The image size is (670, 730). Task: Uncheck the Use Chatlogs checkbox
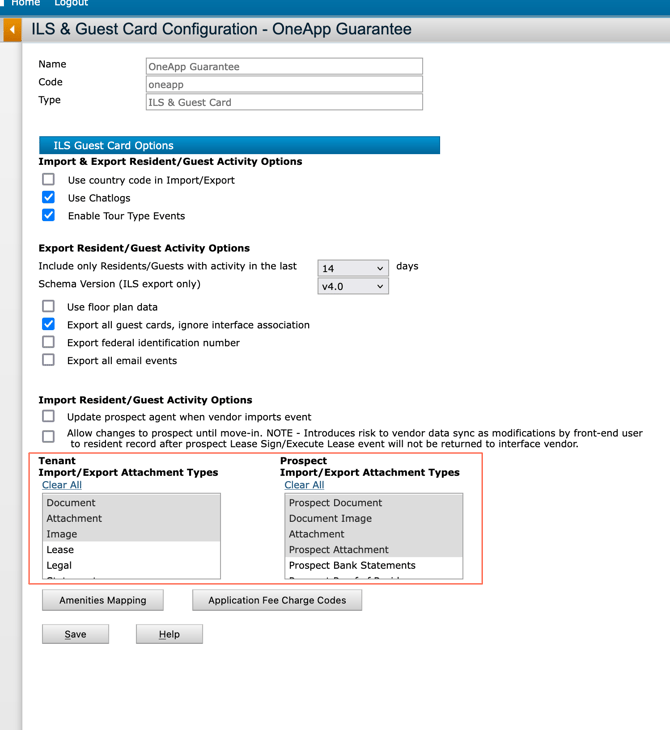coord(48,197)
